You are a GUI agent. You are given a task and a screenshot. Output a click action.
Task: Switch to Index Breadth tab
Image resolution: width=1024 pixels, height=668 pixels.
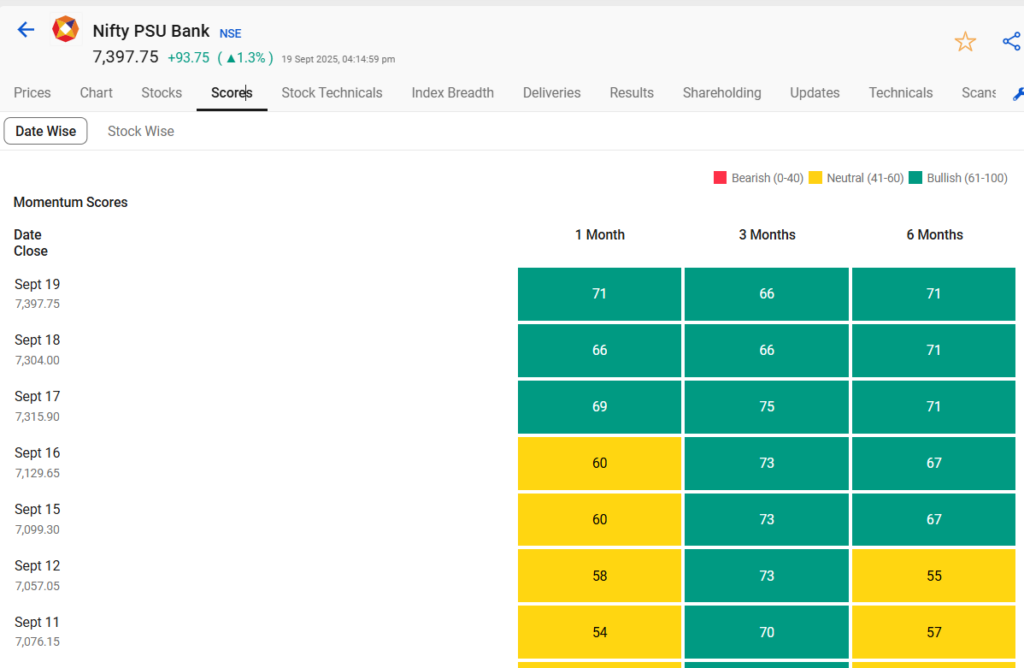(453, 93)
